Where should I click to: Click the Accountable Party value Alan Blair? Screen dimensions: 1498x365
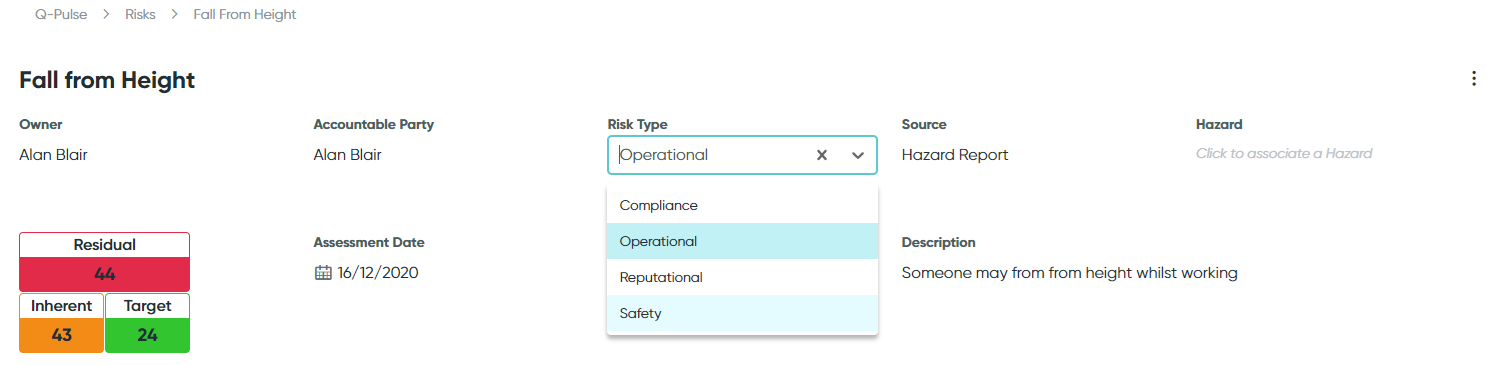[x=348, y=155]
